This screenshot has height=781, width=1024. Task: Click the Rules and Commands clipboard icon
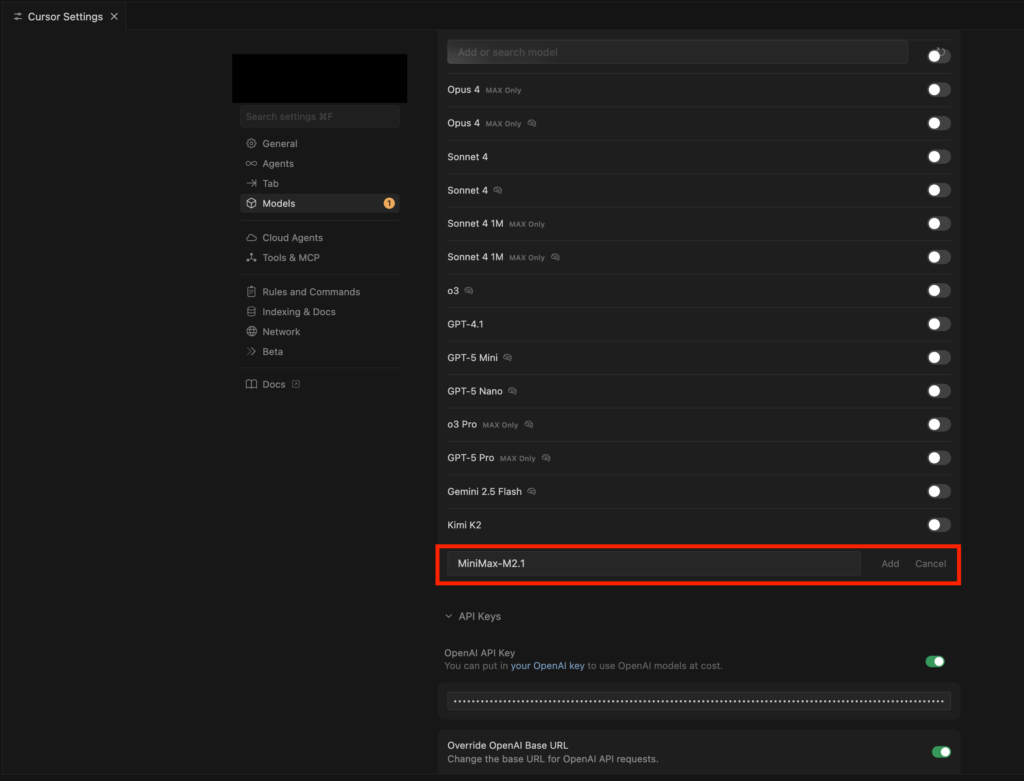(x=252, y=292)
